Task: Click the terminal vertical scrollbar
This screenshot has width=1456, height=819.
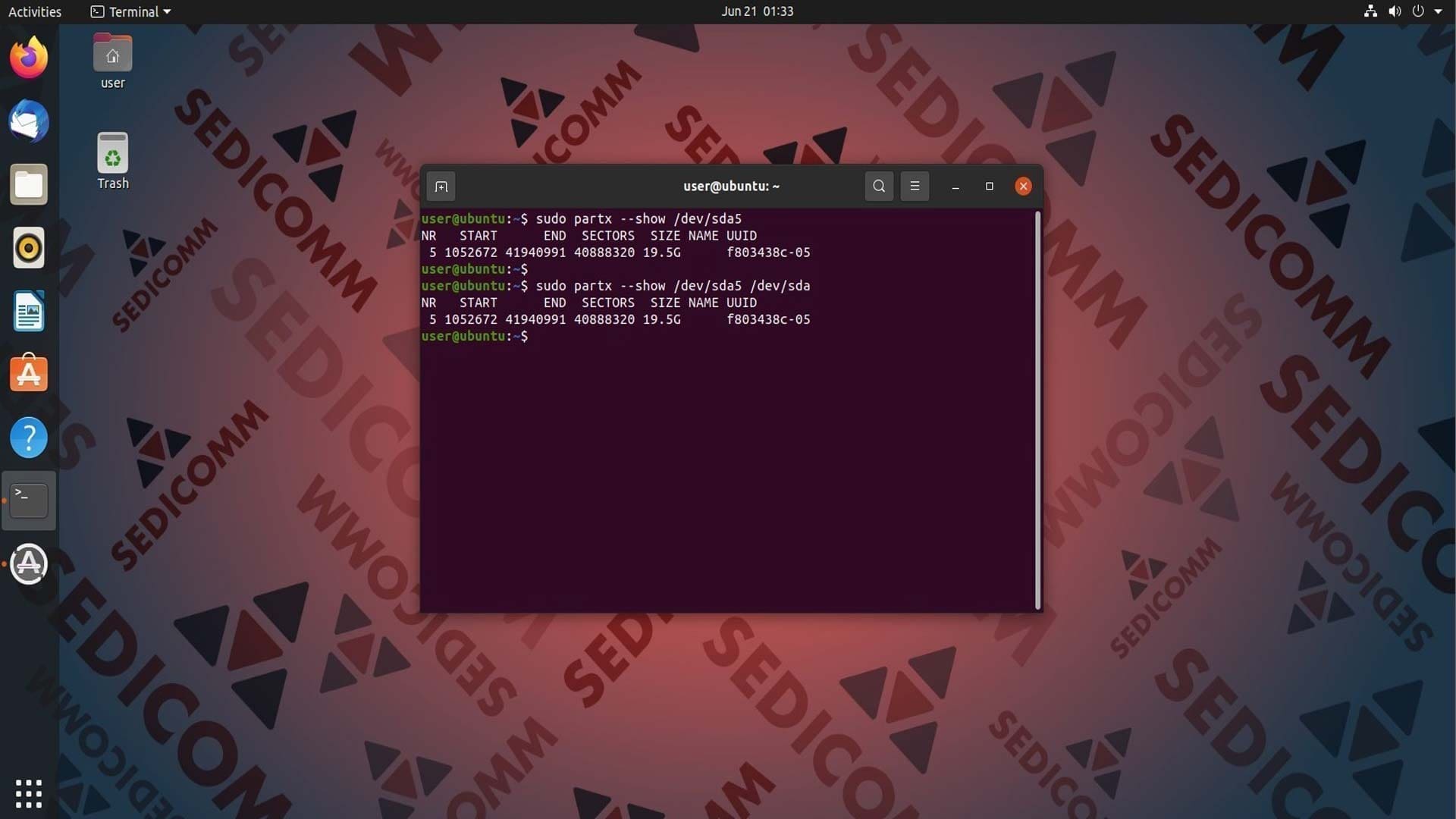Action: tap(1037, 410)
